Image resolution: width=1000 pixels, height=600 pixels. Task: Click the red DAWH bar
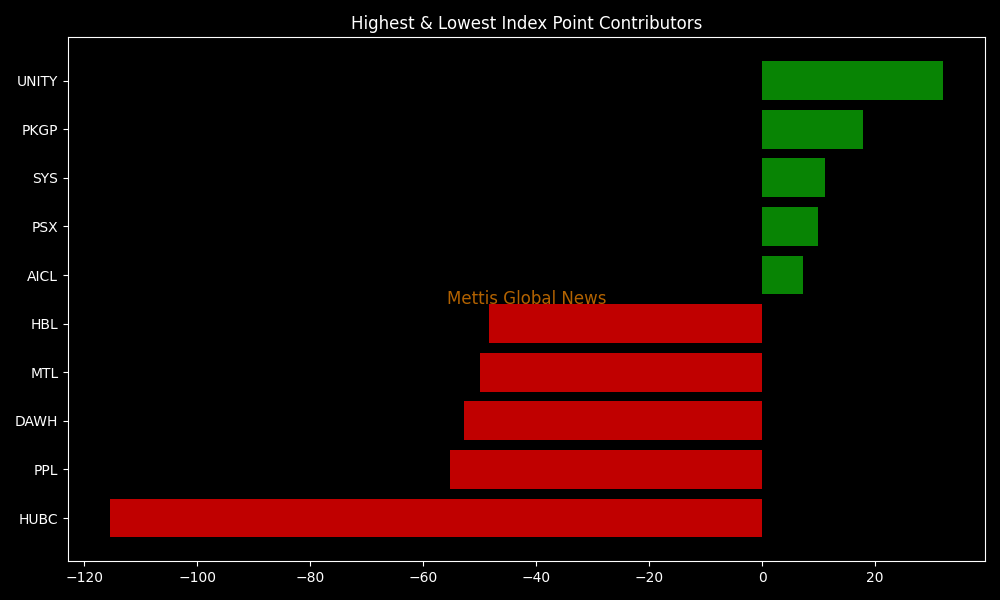pos(613,421)
